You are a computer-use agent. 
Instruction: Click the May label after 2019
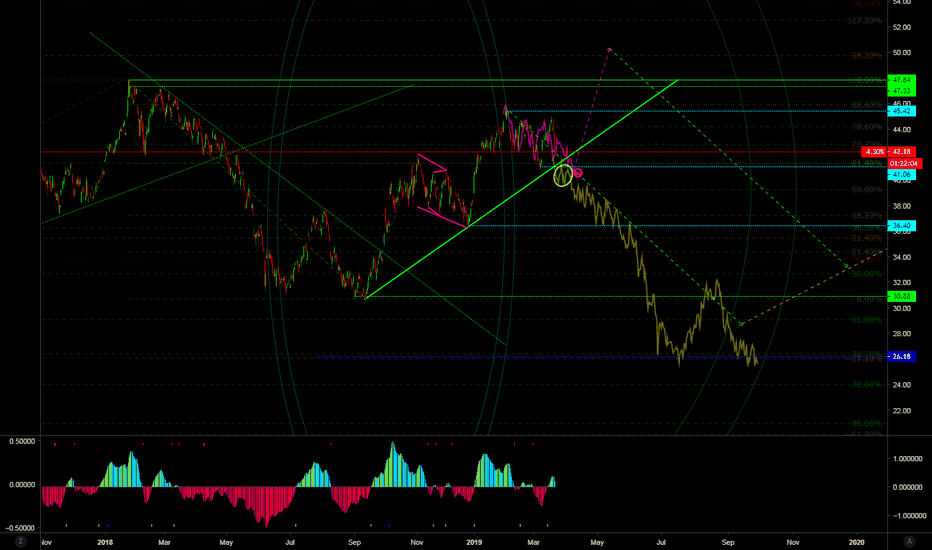[x=597, y=542]
